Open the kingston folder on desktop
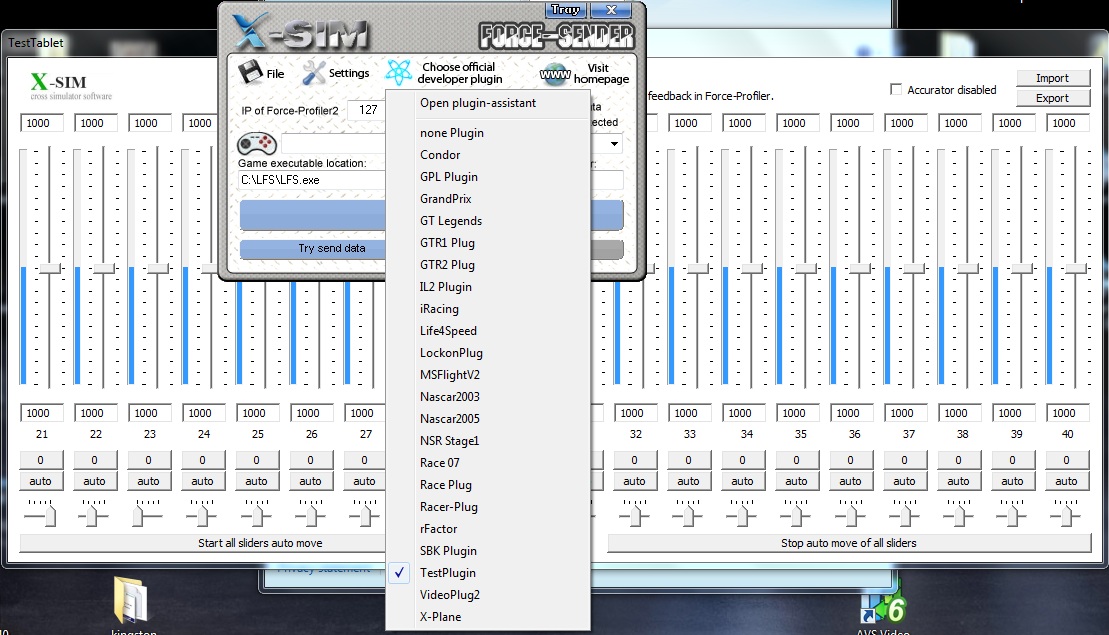The height and width of the screenshot is (635, 1109). point(132,600)
